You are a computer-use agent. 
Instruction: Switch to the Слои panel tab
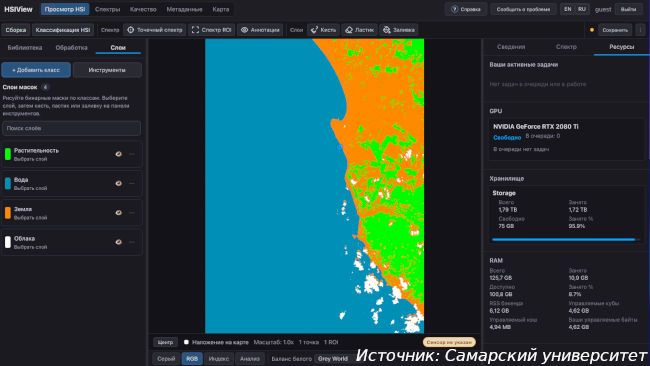(x=118, y=48)
